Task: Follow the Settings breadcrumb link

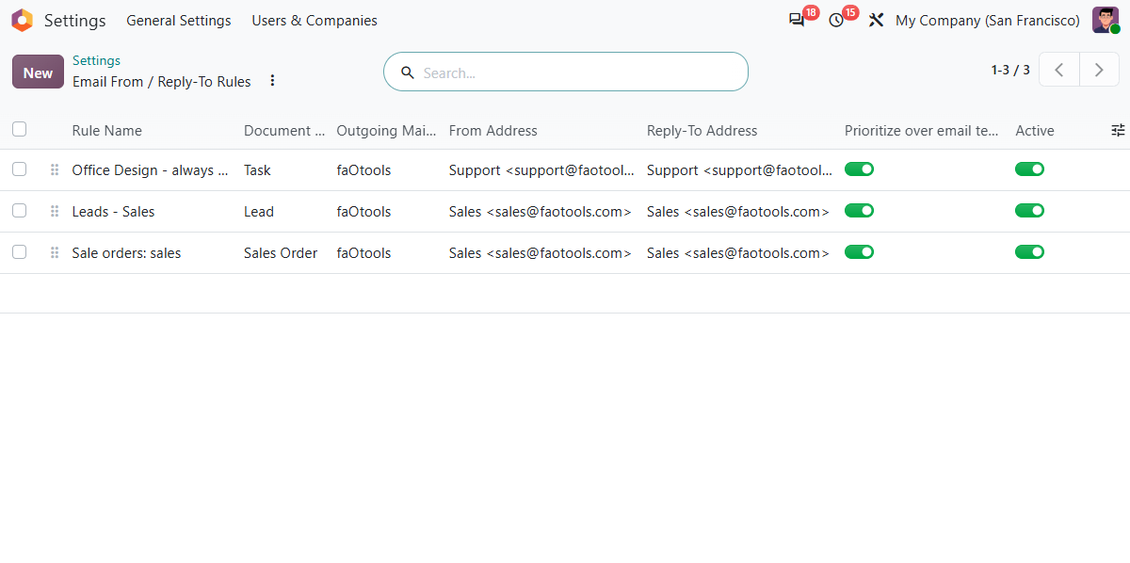Action: pyautogui.click(x=97, y=61)
